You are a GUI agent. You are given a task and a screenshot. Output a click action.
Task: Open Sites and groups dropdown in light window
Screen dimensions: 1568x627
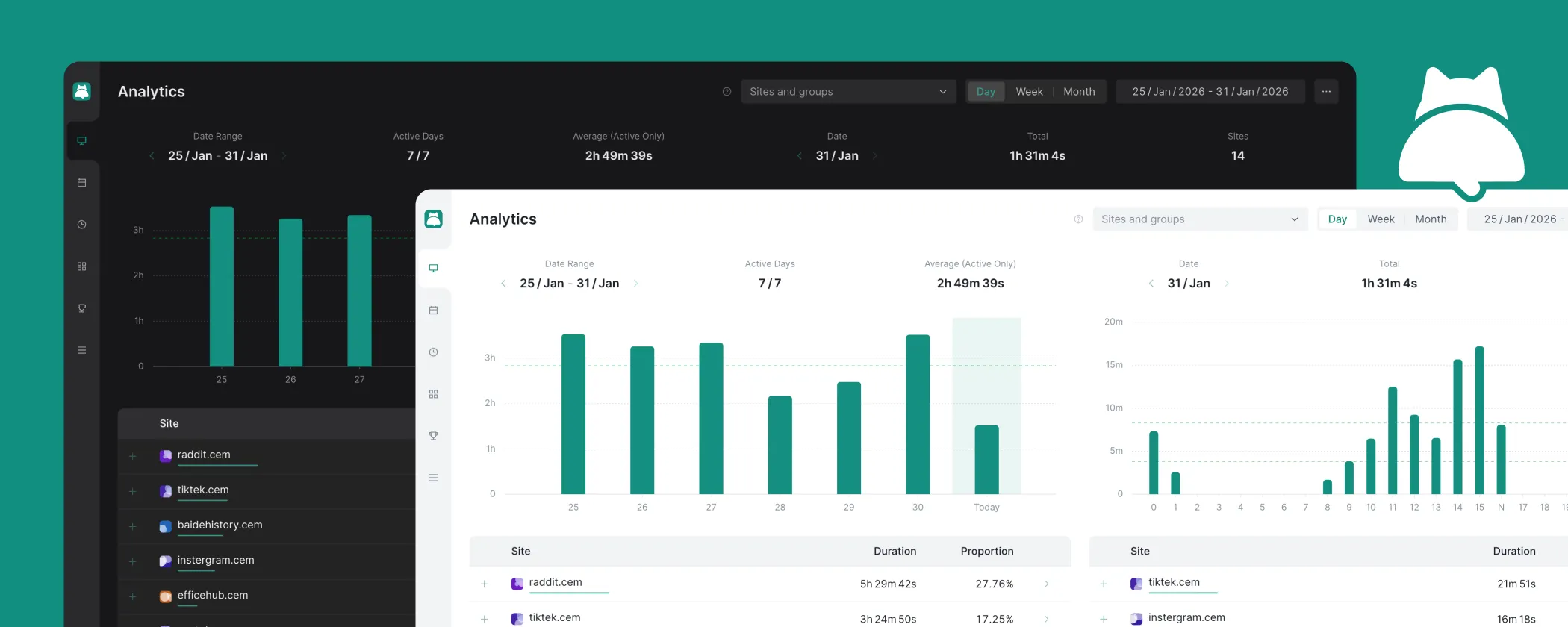pyautogui.click(x=1199, y=219)
